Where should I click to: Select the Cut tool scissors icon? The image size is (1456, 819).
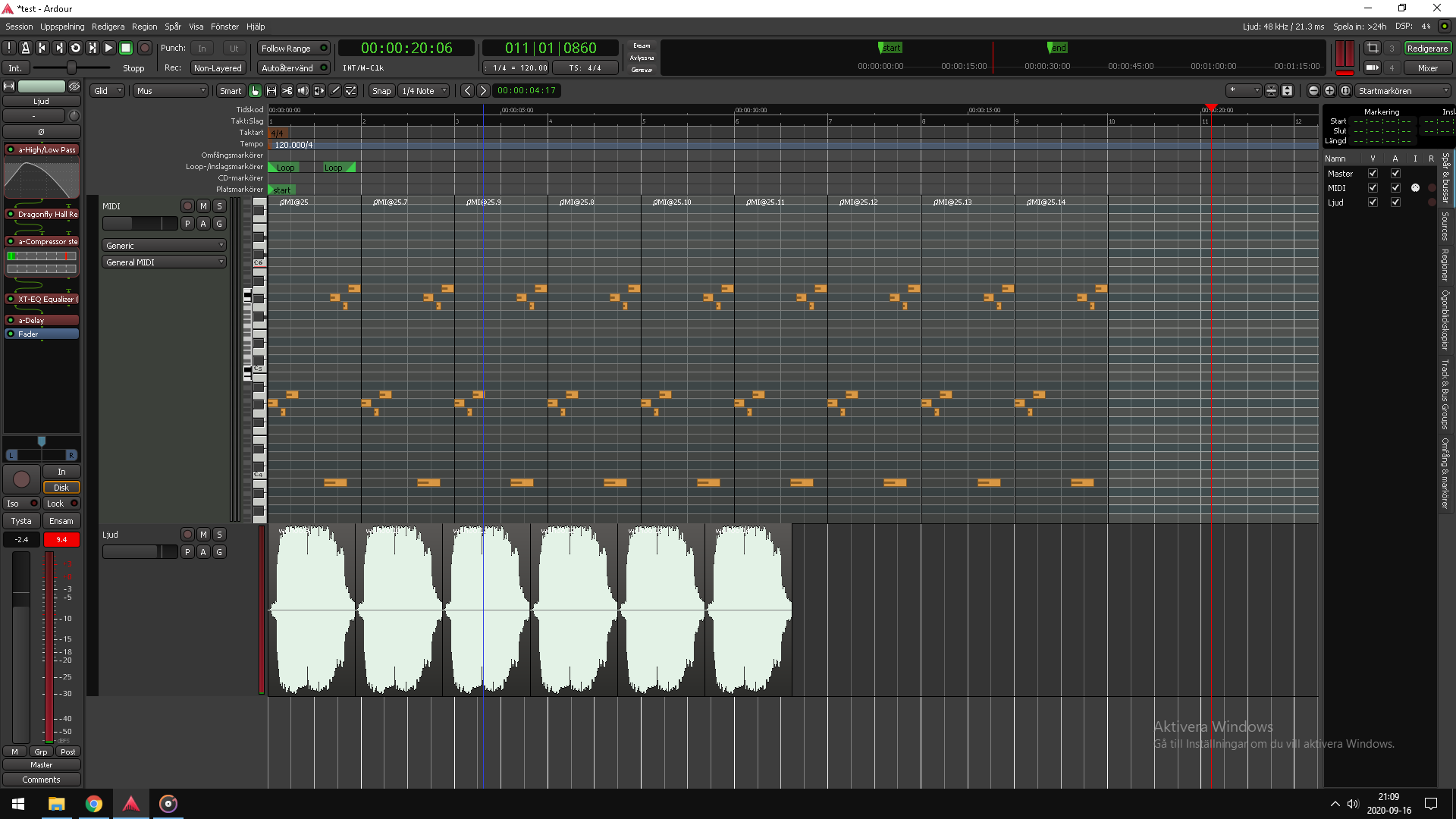tap(287, 91)
